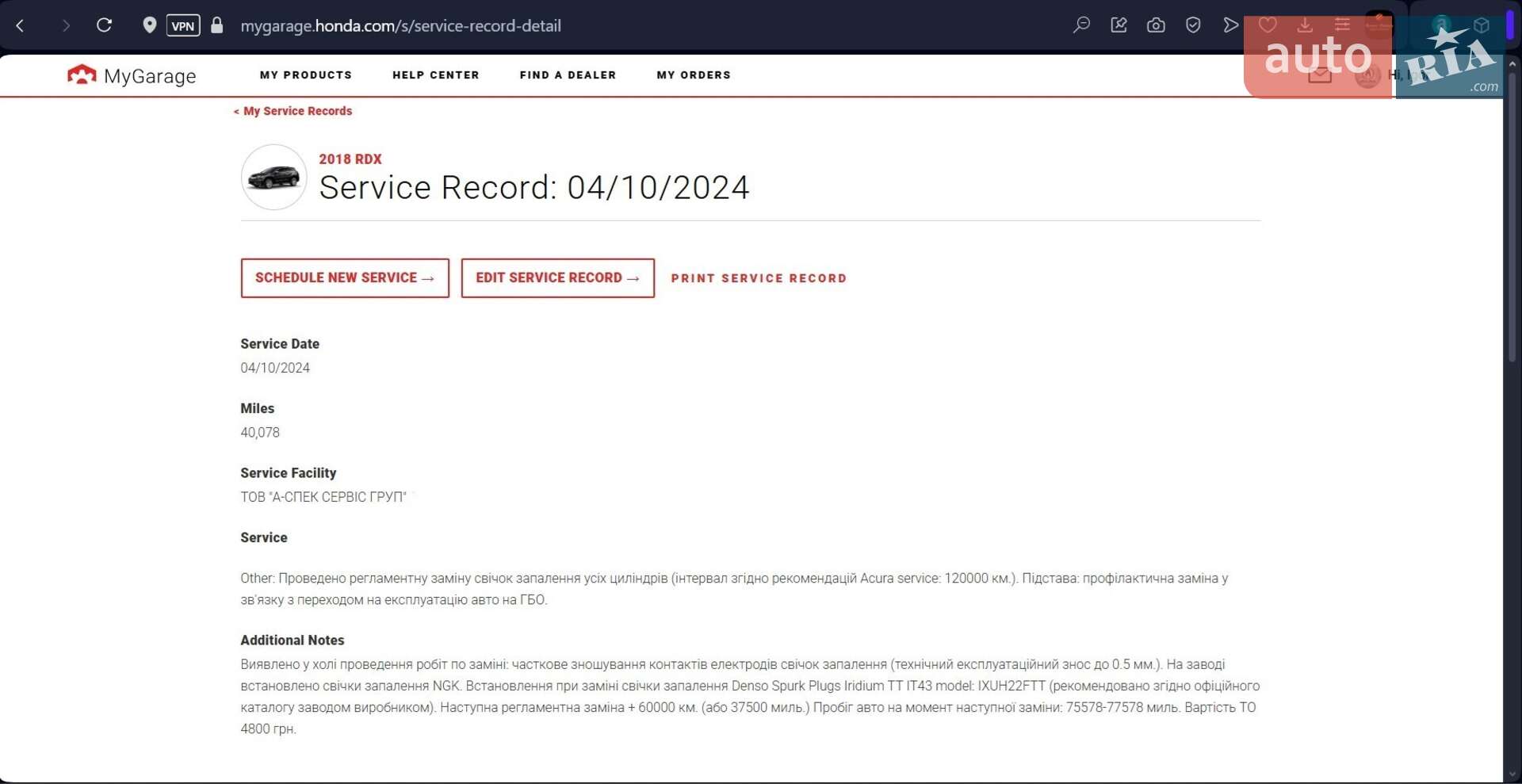Click the Service Record: 04/10/2024 heading
This screenshot has height=784, width=1522.
534,188
